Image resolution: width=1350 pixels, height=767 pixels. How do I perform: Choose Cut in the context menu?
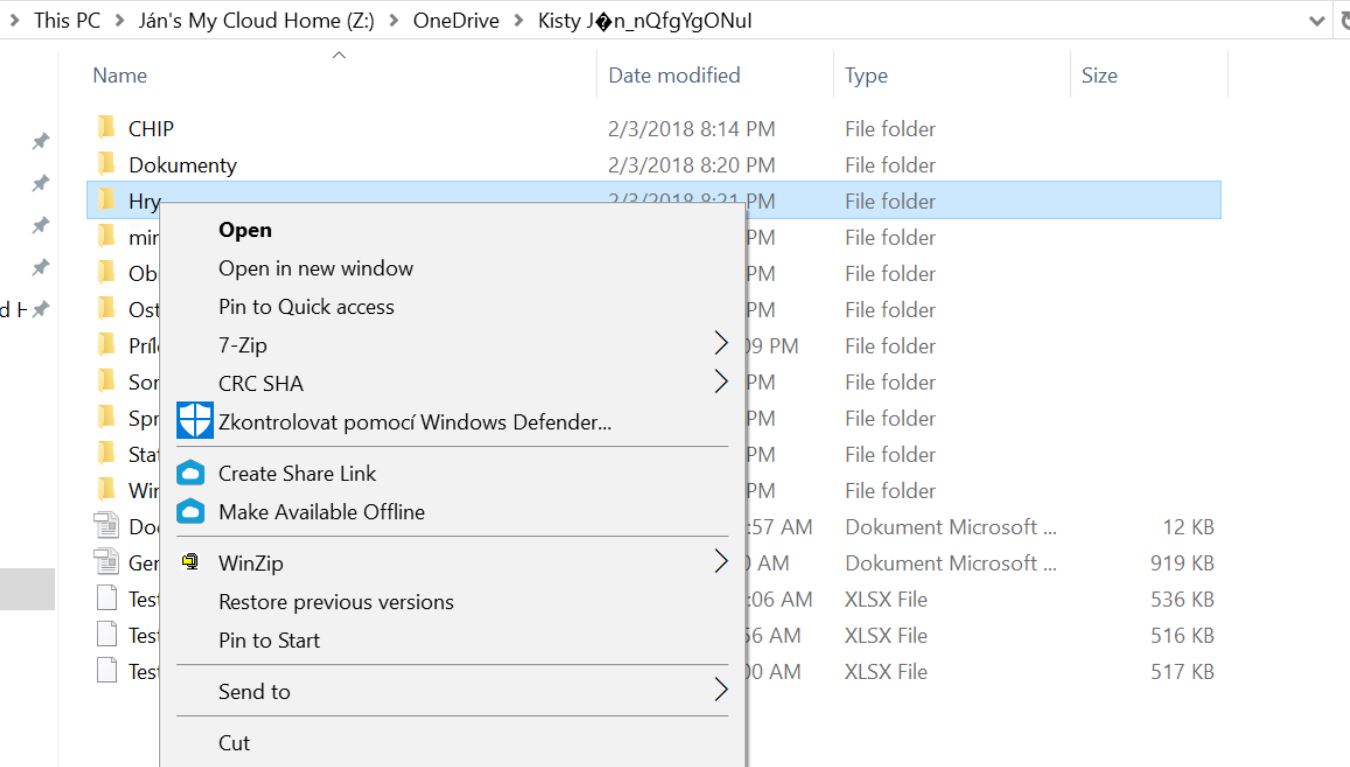point(234,743)
